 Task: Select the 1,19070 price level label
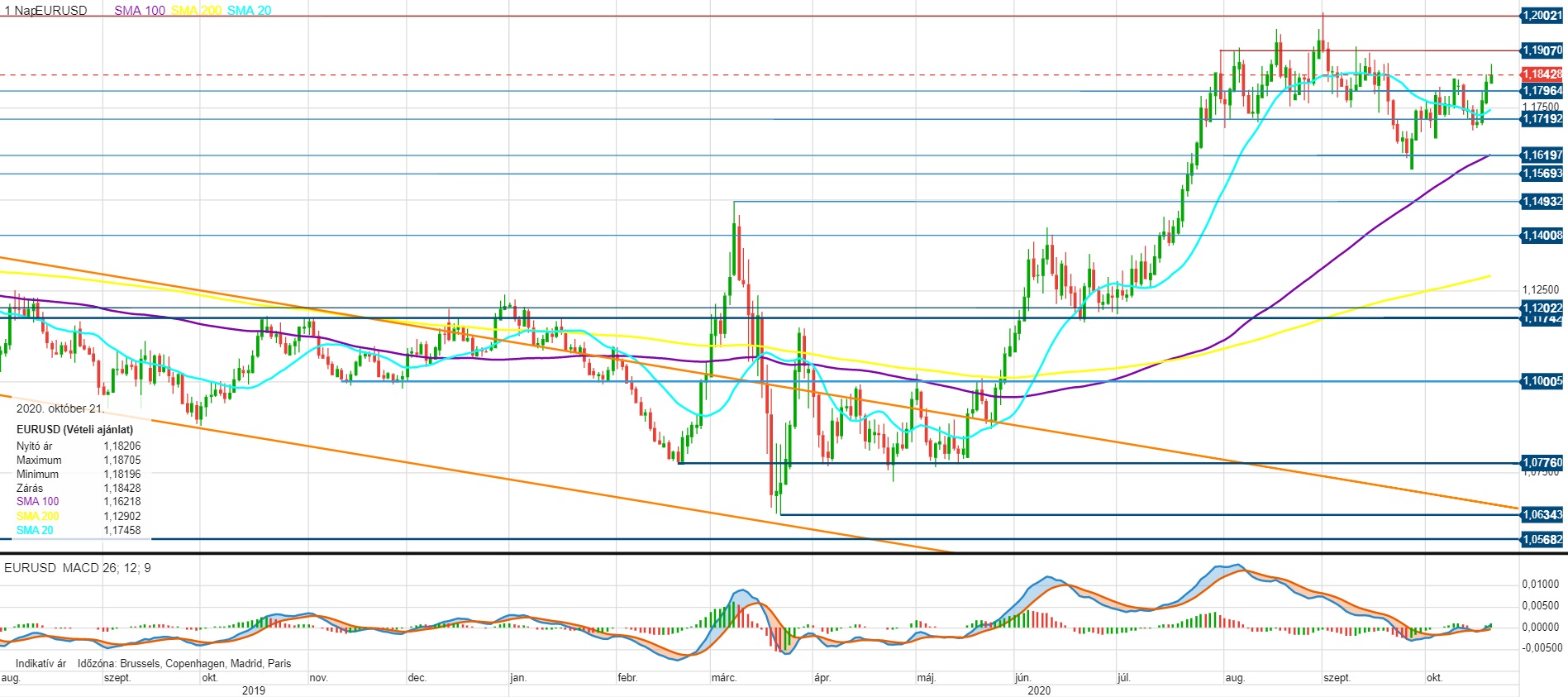click(x=1542, y=50)
